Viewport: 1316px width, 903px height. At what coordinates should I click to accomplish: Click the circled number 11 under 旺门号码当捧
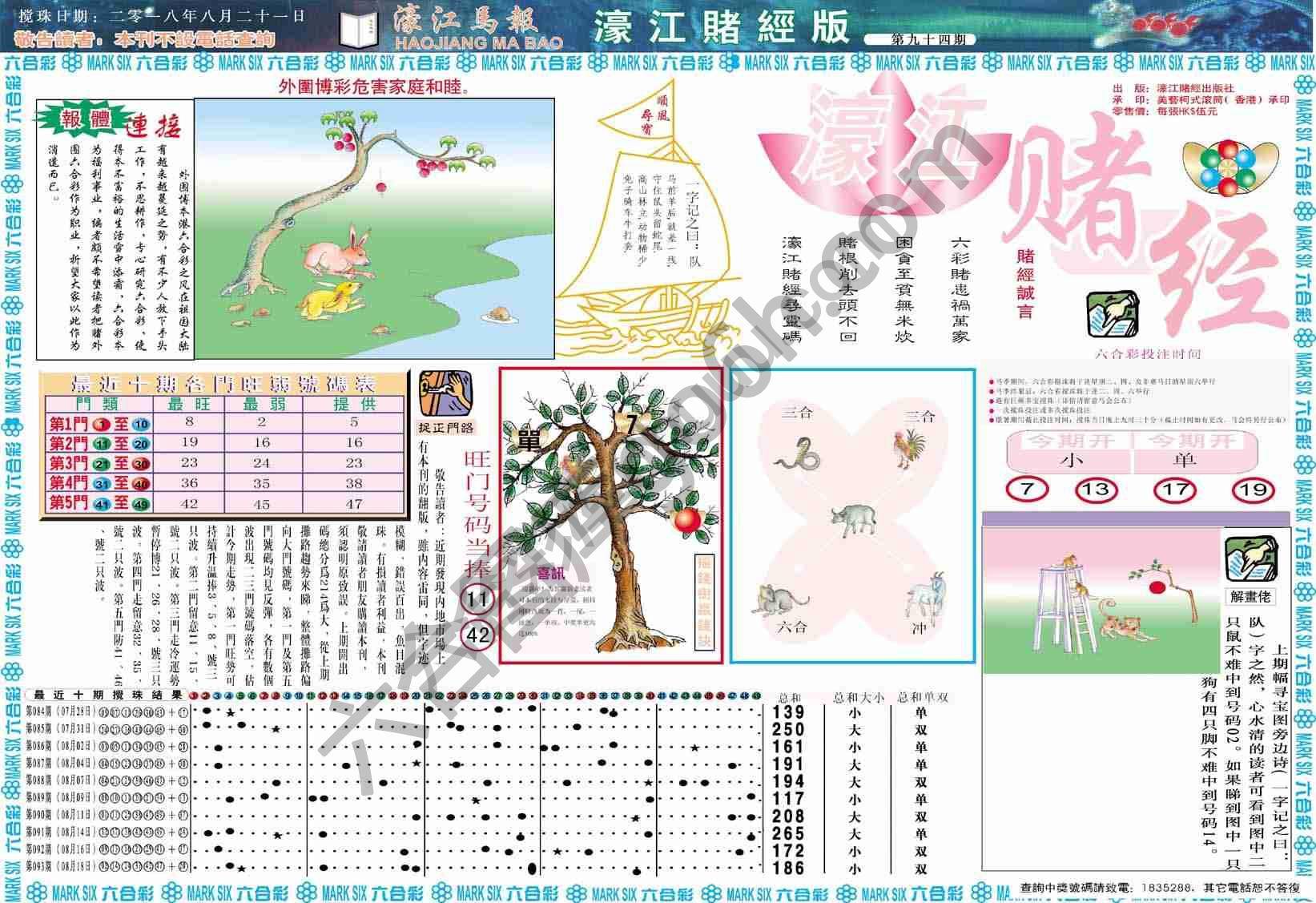pyautogui.click(x=478, y=599)
